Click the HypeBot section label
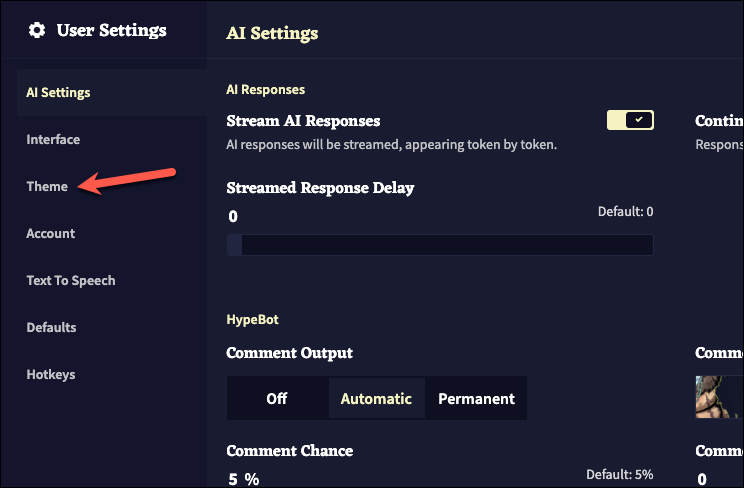The height and width of the screenshot is (488, 744). click(x=252, y=320)
